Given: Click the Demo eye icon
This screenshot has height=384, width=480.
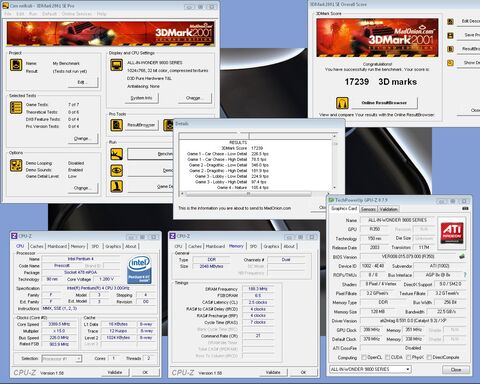Looking at the screenshot, I should 117,170.
